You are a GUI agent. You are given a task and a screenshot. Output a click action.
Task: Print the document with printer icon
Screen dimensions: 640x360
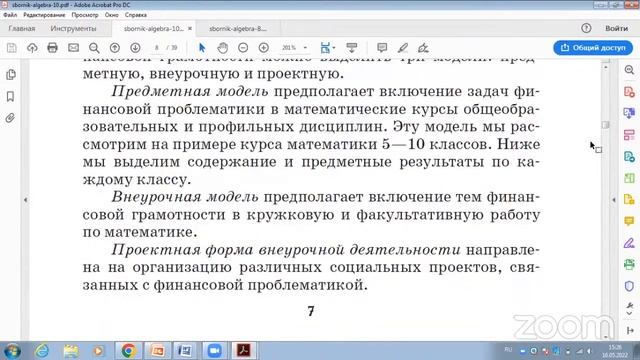[x=52, y=48]
